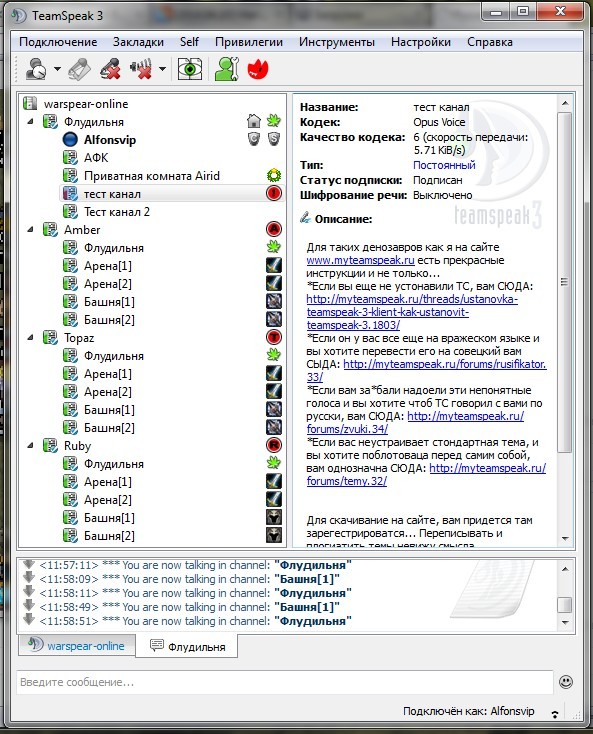
Task: Click the green ring icon on Airid room
Action: pyautogui.click(x=274, y=176)
